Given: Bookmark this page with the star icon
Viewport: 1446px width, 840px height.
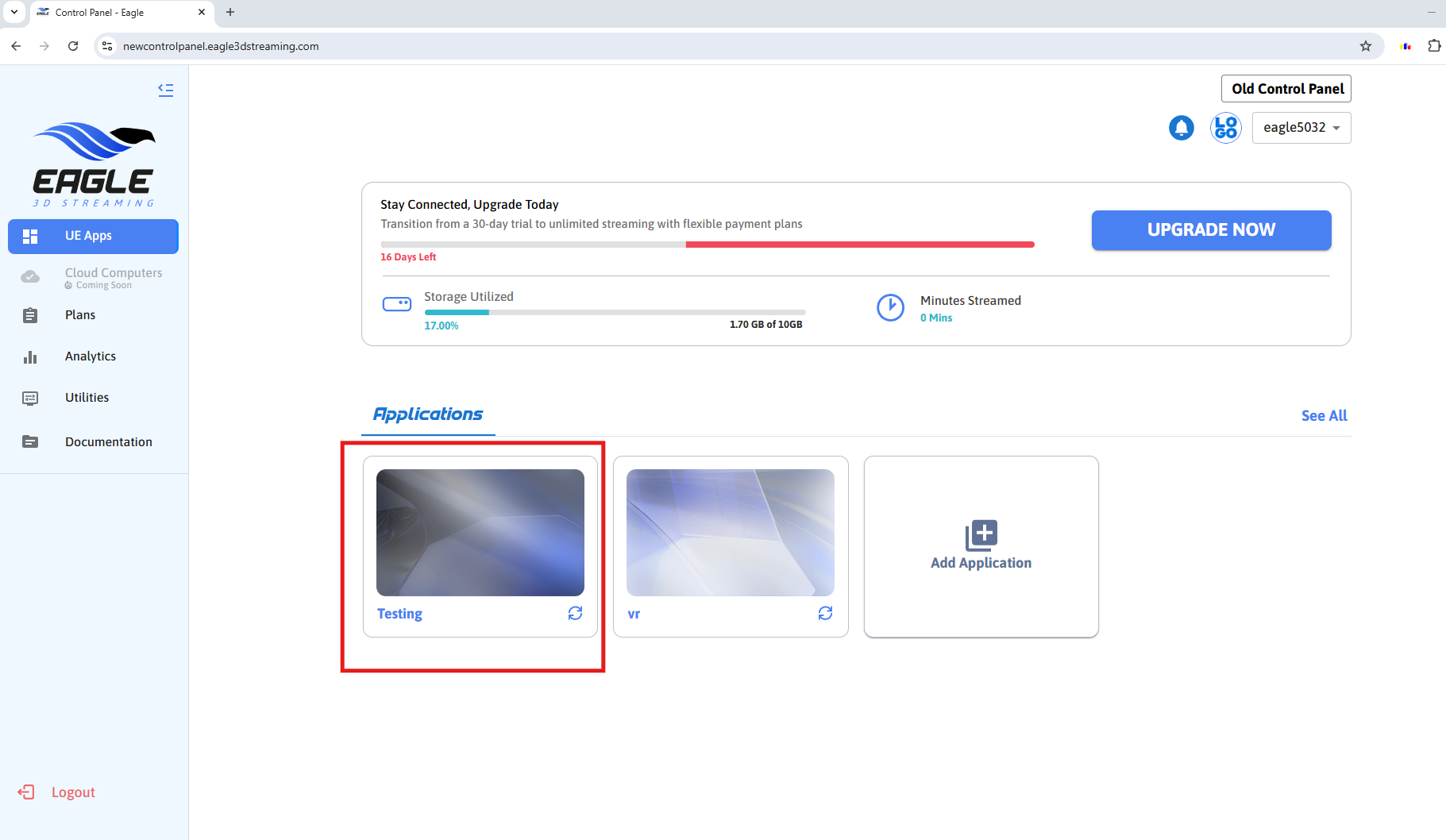Looking at the screenshot, I should pyautogui.click(x=1366, y=46).
